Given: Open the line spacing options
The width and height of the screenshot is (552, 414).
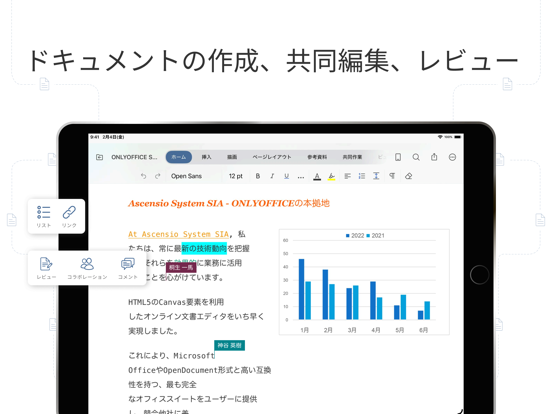Looking at the screenshot, I should pos(376,176).
